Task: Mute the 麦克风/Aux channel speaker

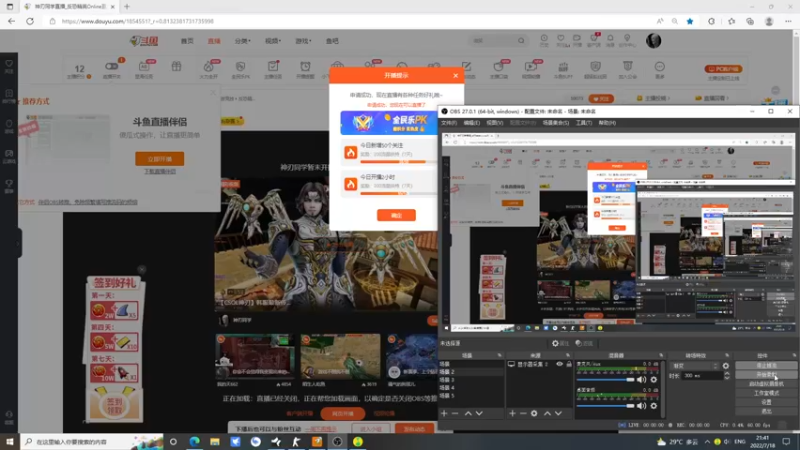Action: point(641,380)
